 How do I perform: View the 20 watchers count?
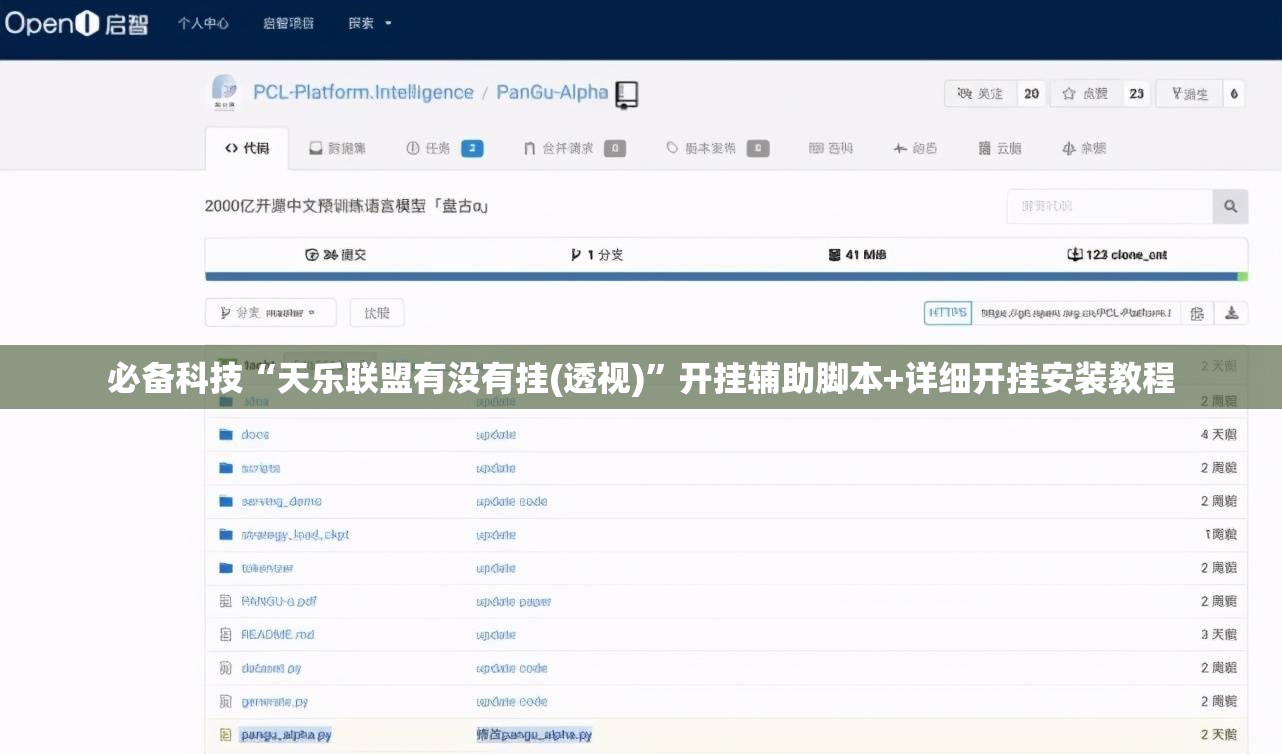tap(1031, 94)
